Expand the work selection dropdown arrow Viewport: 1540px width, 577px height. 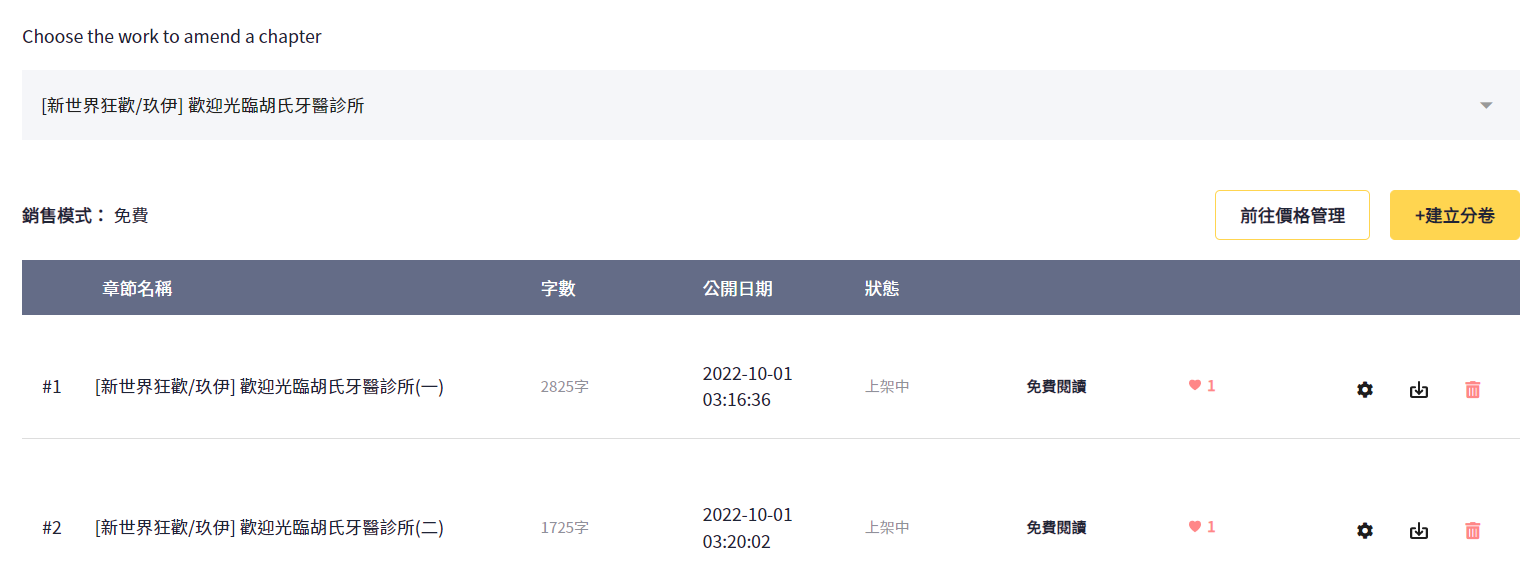(1486, 105)
